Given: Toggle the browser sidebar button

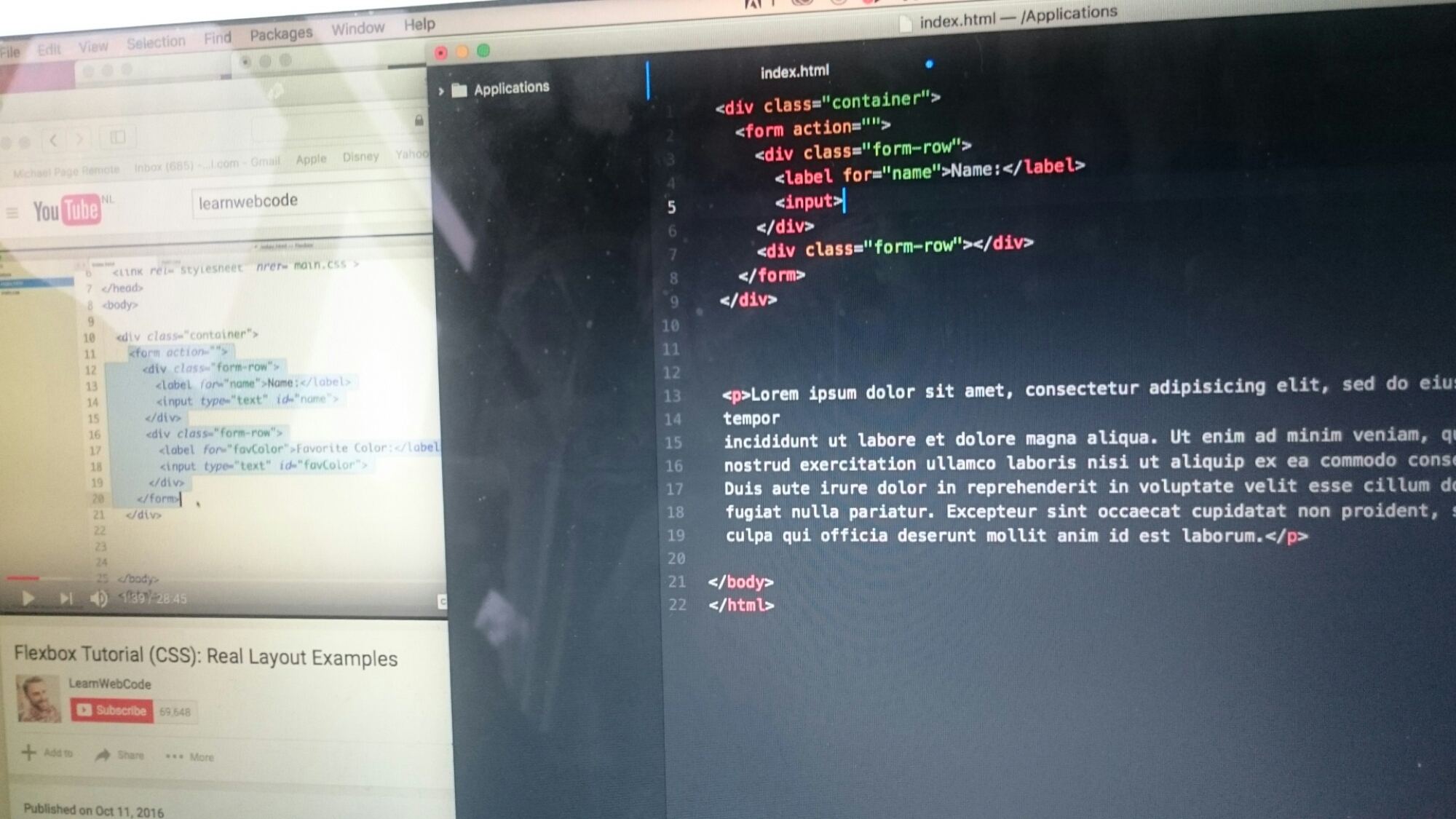Looking at the screenshot, I should coord(117,138).
